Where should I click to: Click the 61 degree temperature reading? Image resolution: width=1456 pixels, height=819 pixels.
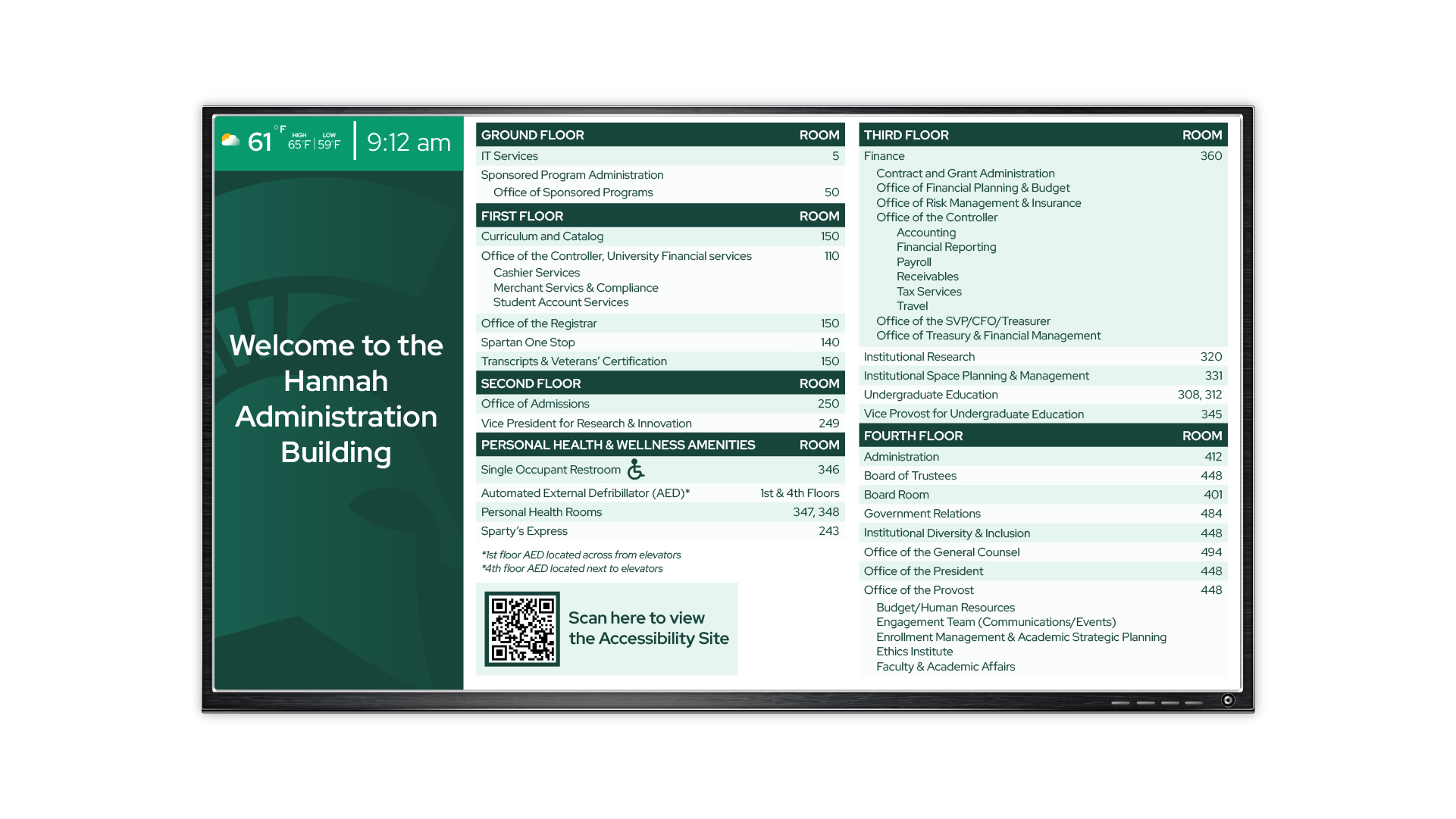[x=259, y=142]
